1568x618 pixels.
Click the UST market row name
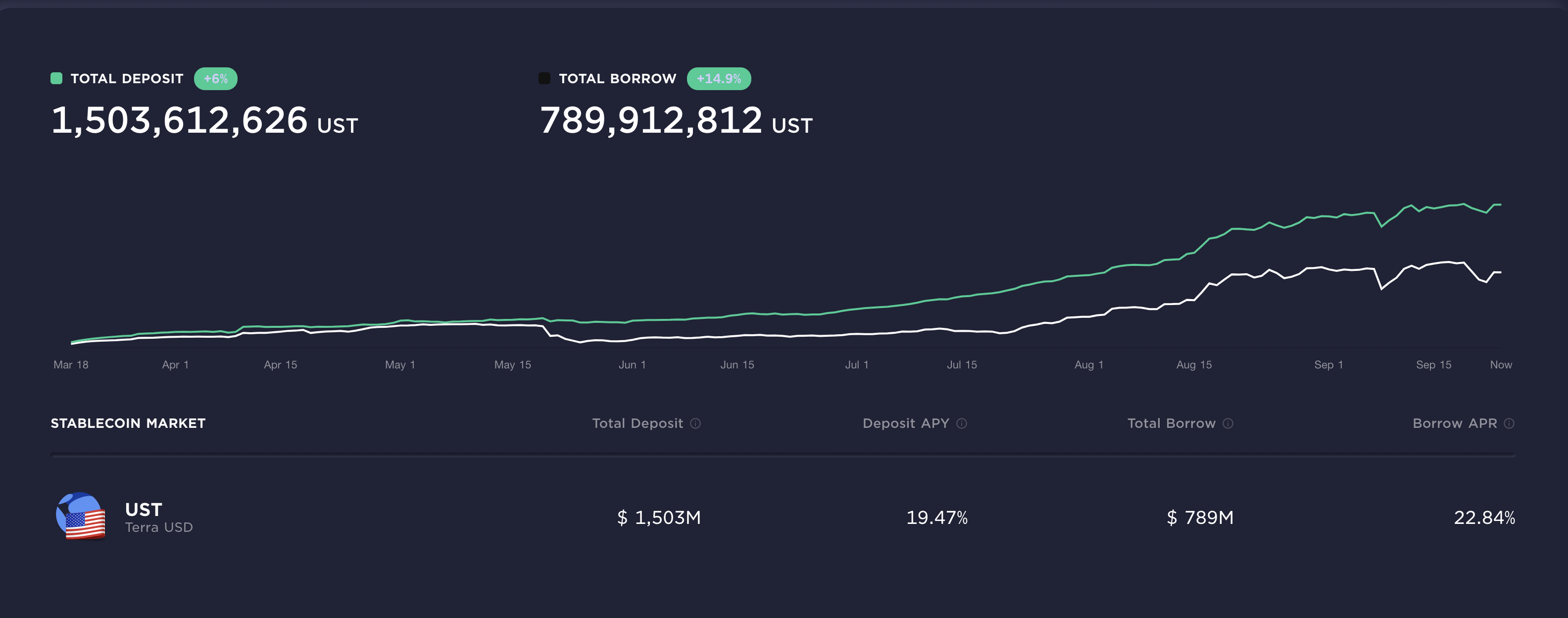(x=144, y=510)
